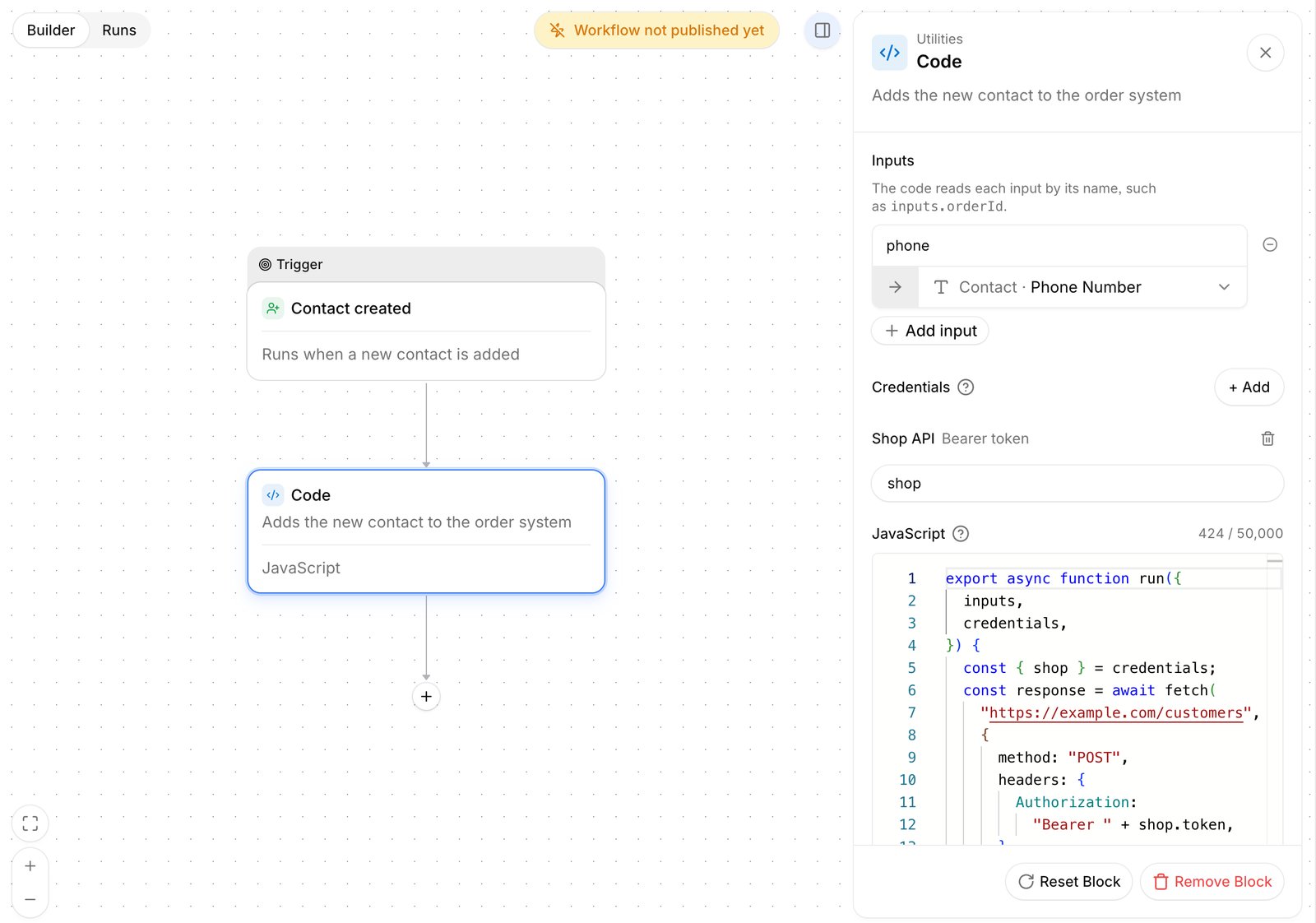
Task: Click the 'Workflow not published yet' badge
Action: [x=656, y=30]
